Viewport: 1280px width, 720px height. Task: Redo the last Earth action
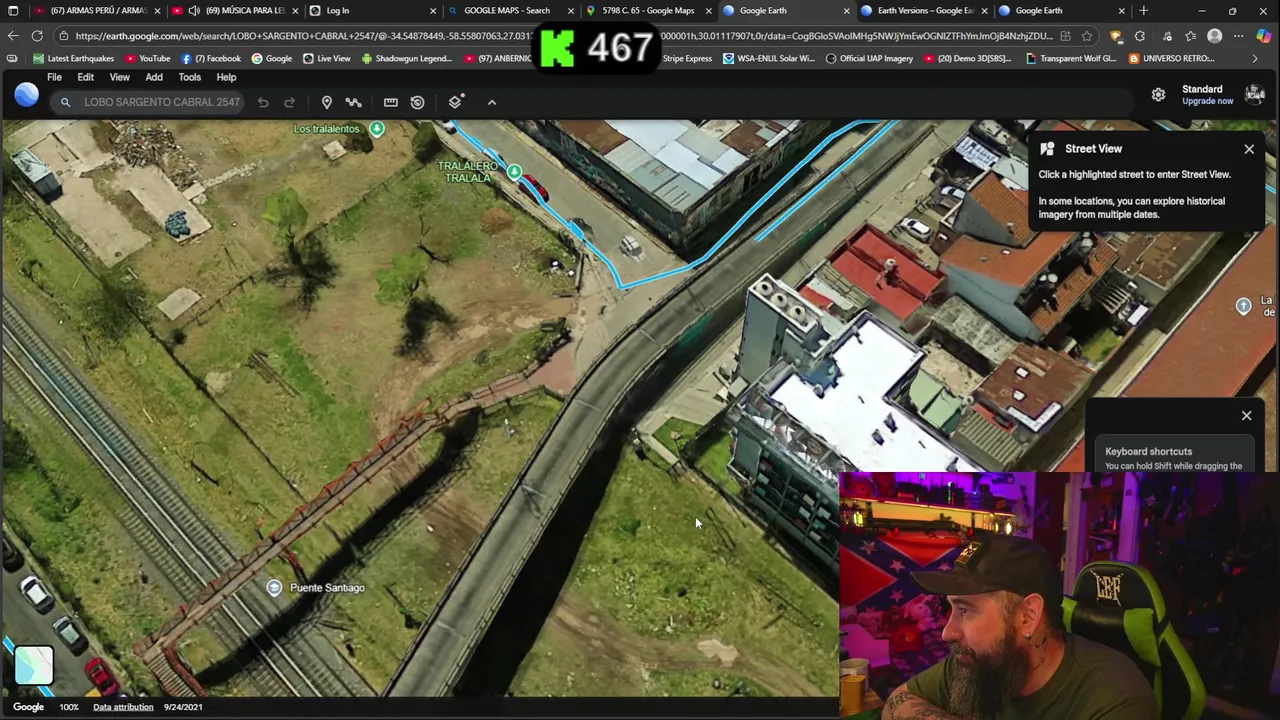click(289, 102)
